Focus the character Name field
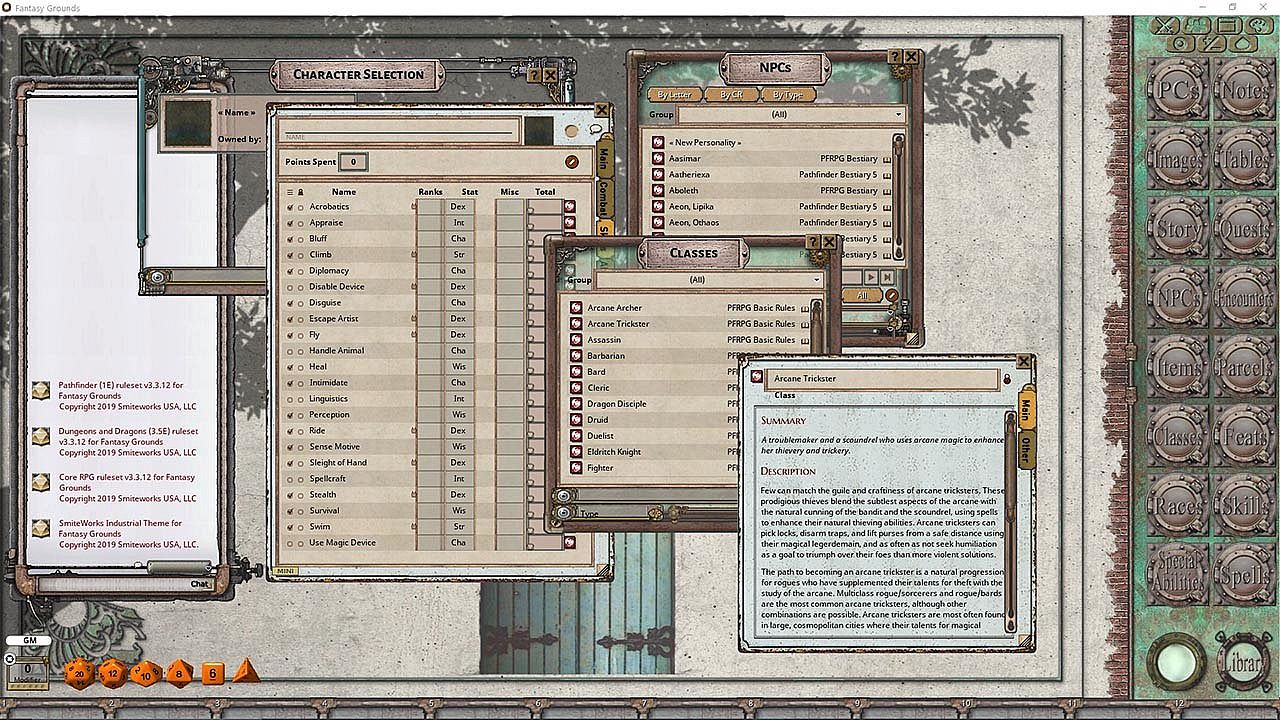1280x720 pixels. pyautogui.click(x=402, y=131)
